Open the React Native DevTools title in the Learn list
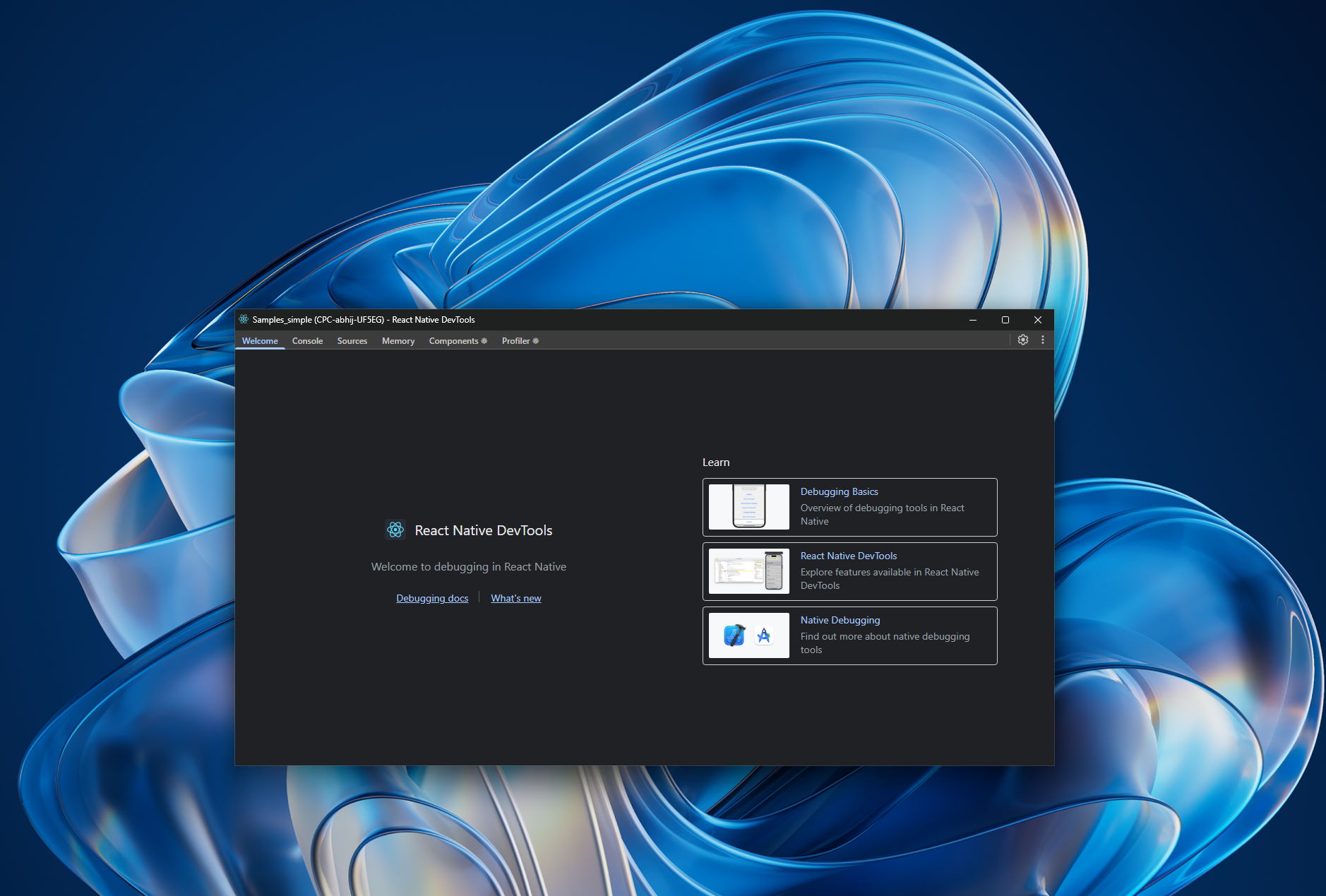Image resolution: width=1326 pixels, height=896 pixels. coord(848,556)
